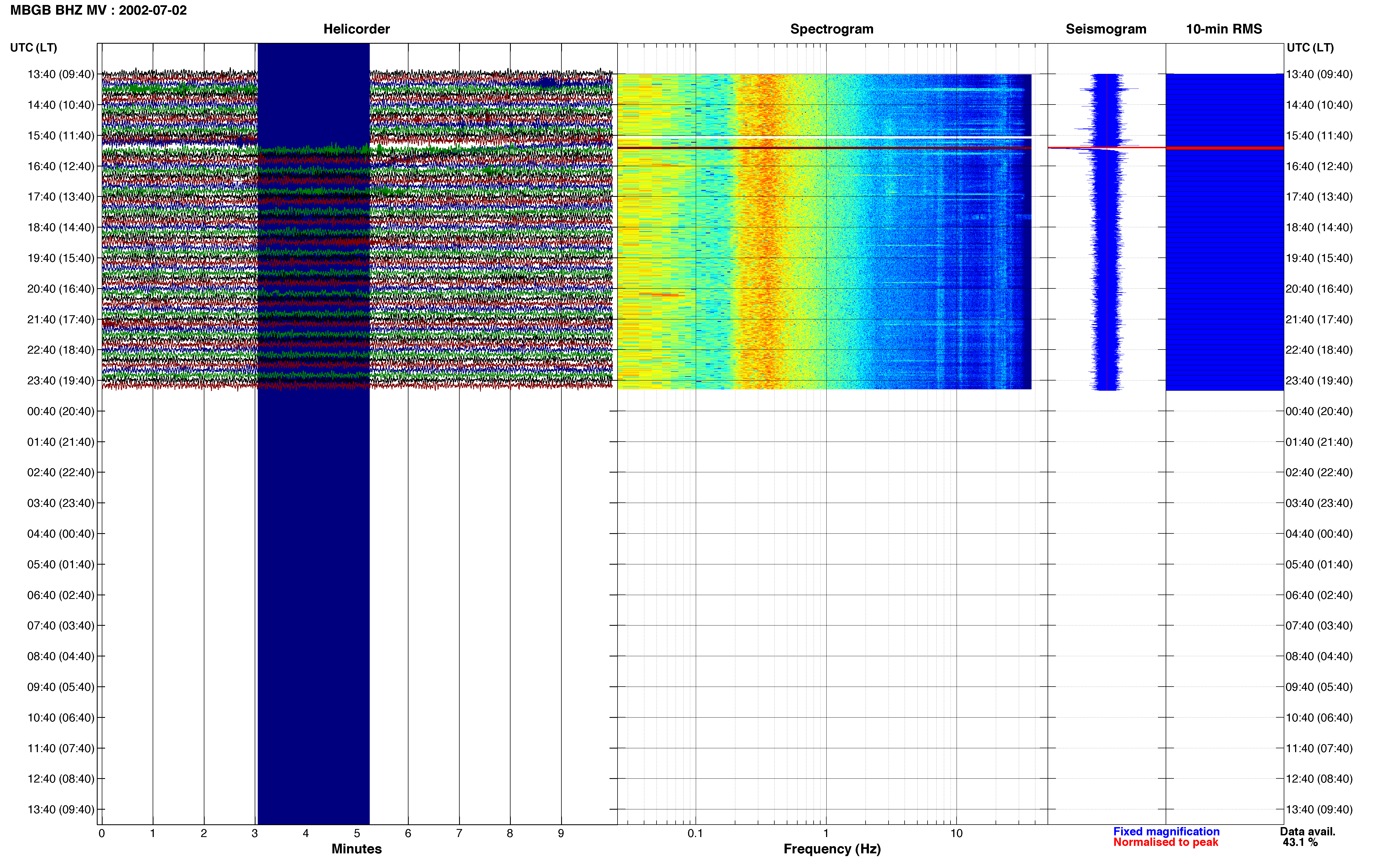Select the "0.1" tick on the frequency axis
This screenshot has height=868, width=1388.
(695, 833)
